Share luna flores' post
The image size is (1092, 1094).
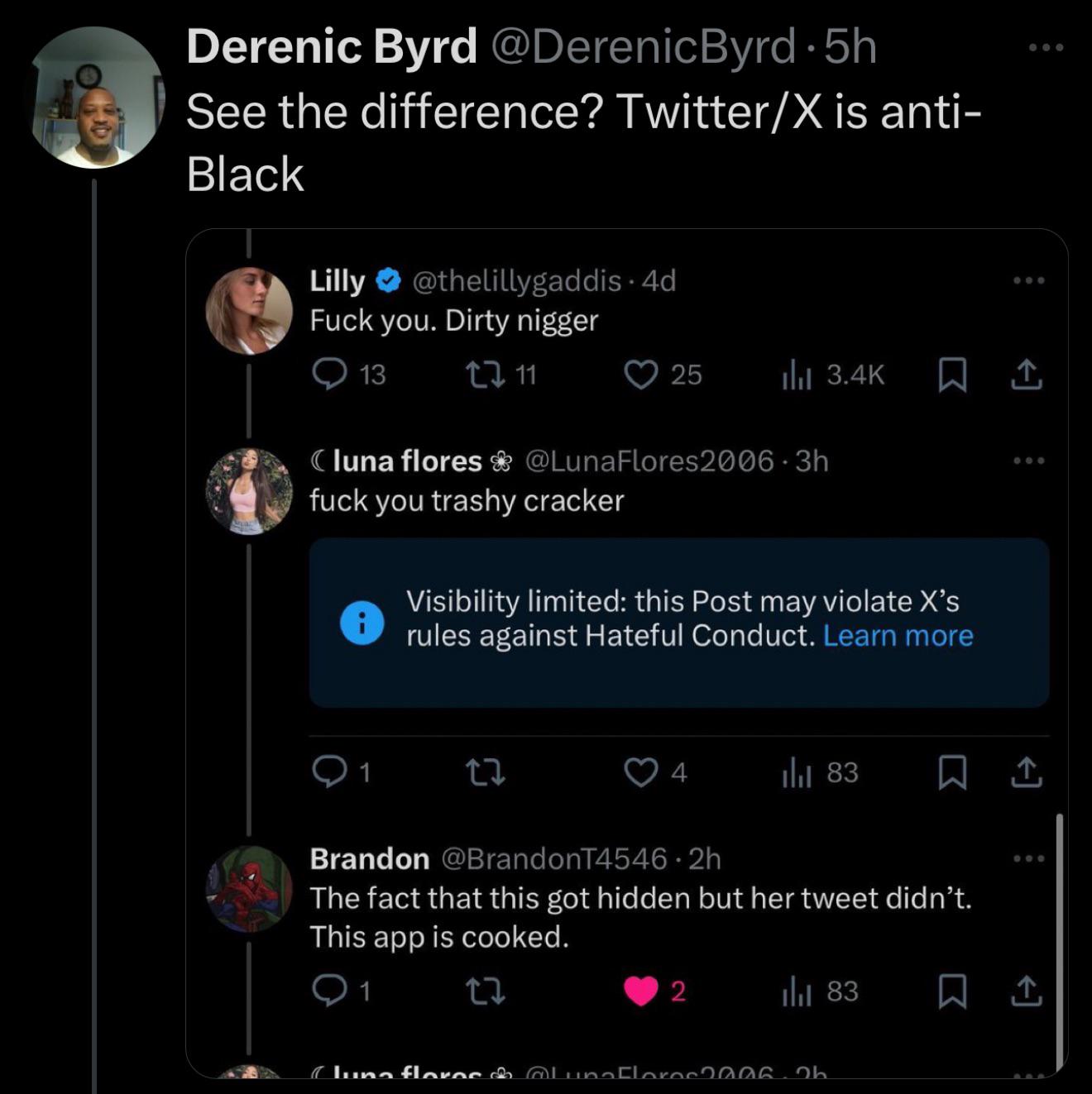coord(1026,772)
